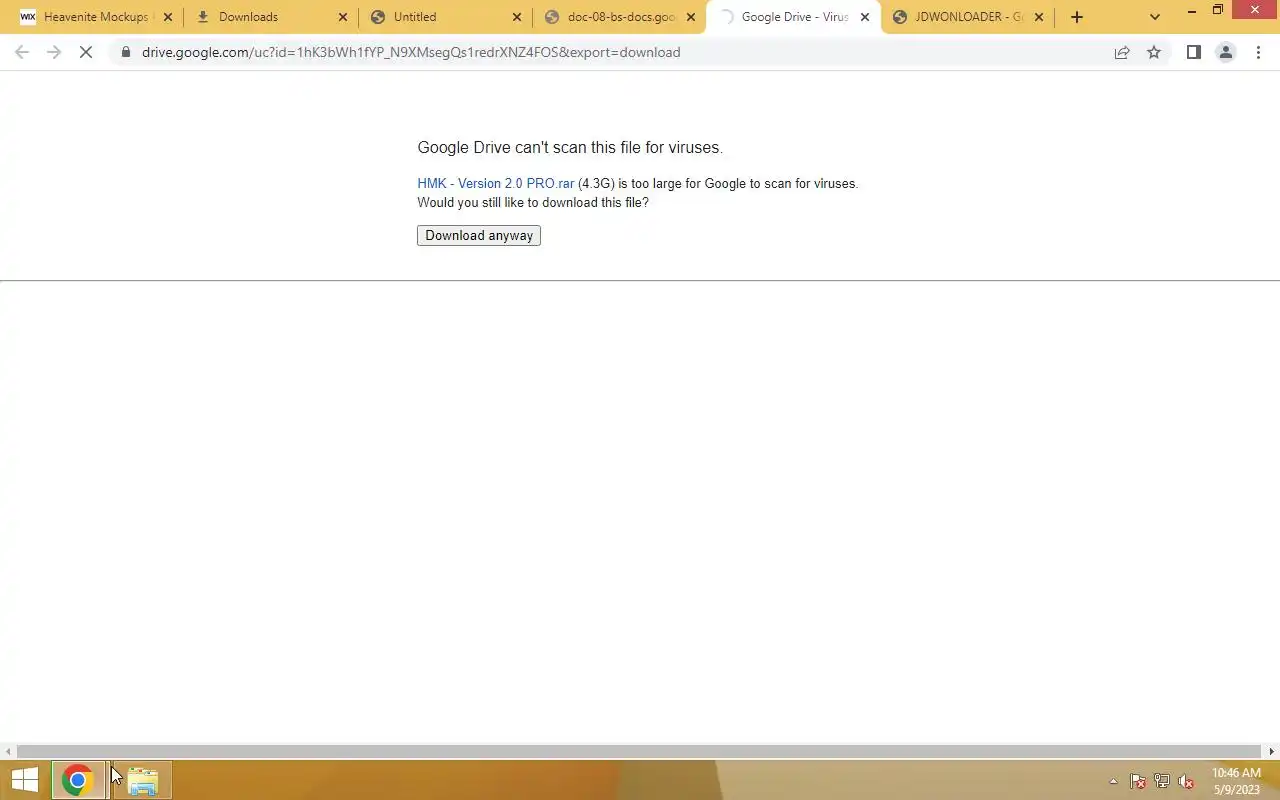Close the Downloads tab
Image resolution: width=1280 pixels, height=800 pixels.
point(343,17)
